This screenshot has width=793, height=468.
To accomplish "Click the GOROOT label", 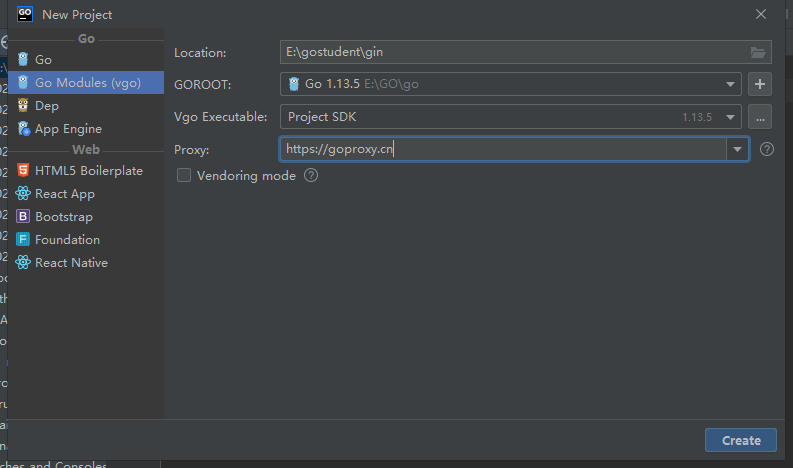I will pos(202,84).
